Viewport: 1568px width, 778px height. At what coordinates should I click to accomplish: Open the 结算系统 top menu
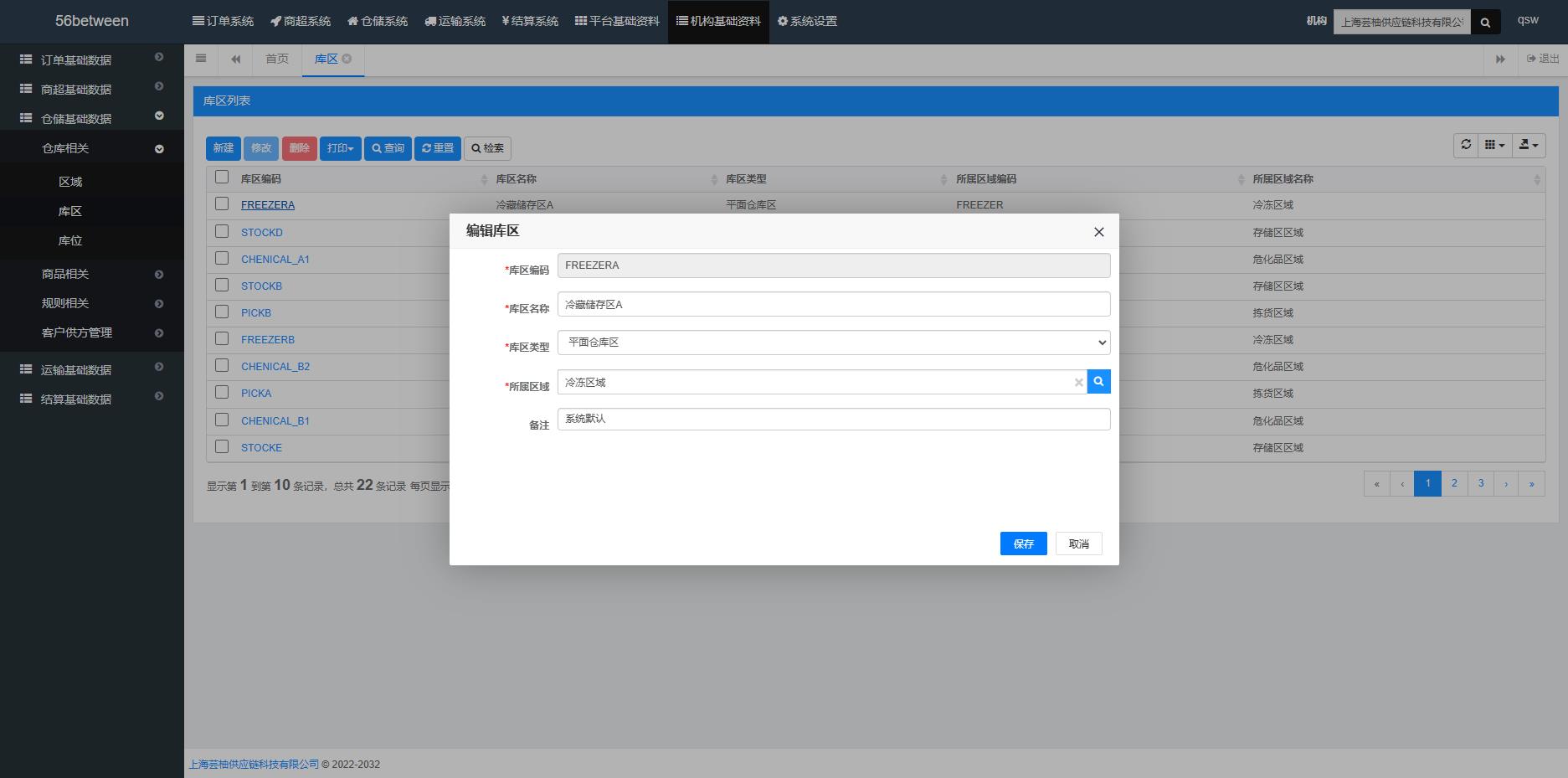[x=530, y=21]
